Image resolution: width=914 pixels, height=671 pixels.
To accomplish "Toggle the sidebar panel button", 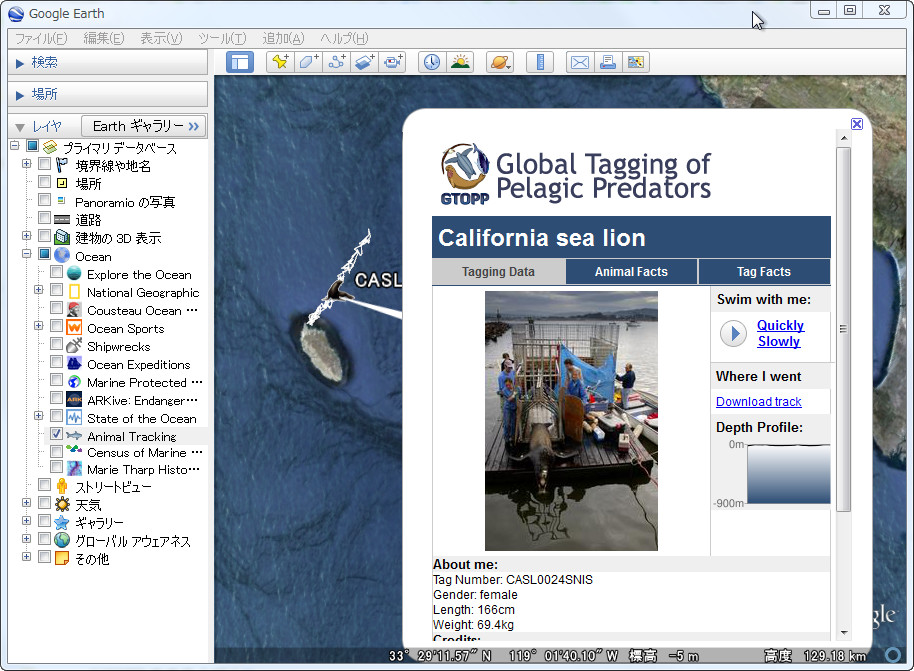I will 240,62.
